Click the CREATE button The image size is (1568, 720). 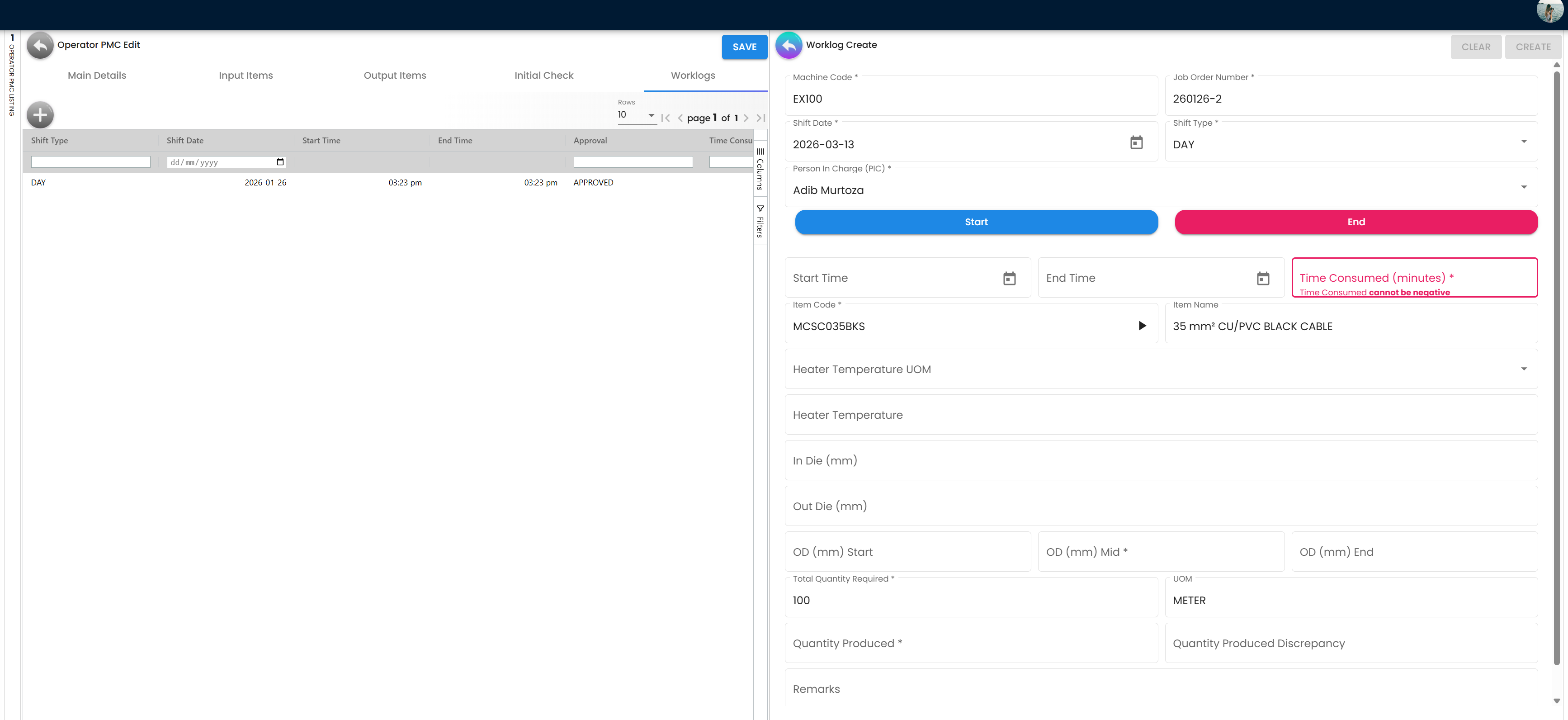pos(1533,47)
